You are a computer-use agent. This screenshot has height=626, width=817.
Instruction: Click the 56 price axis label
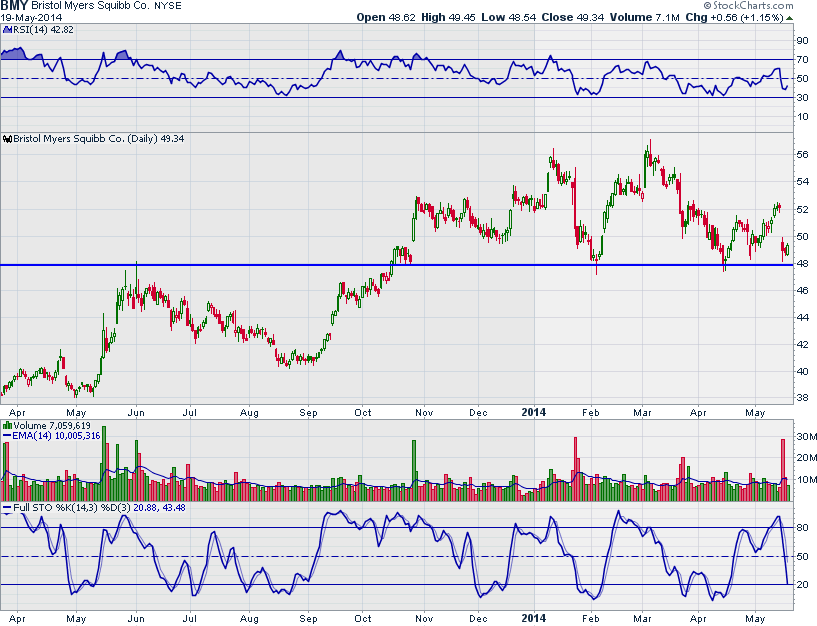tap(802, 154)
